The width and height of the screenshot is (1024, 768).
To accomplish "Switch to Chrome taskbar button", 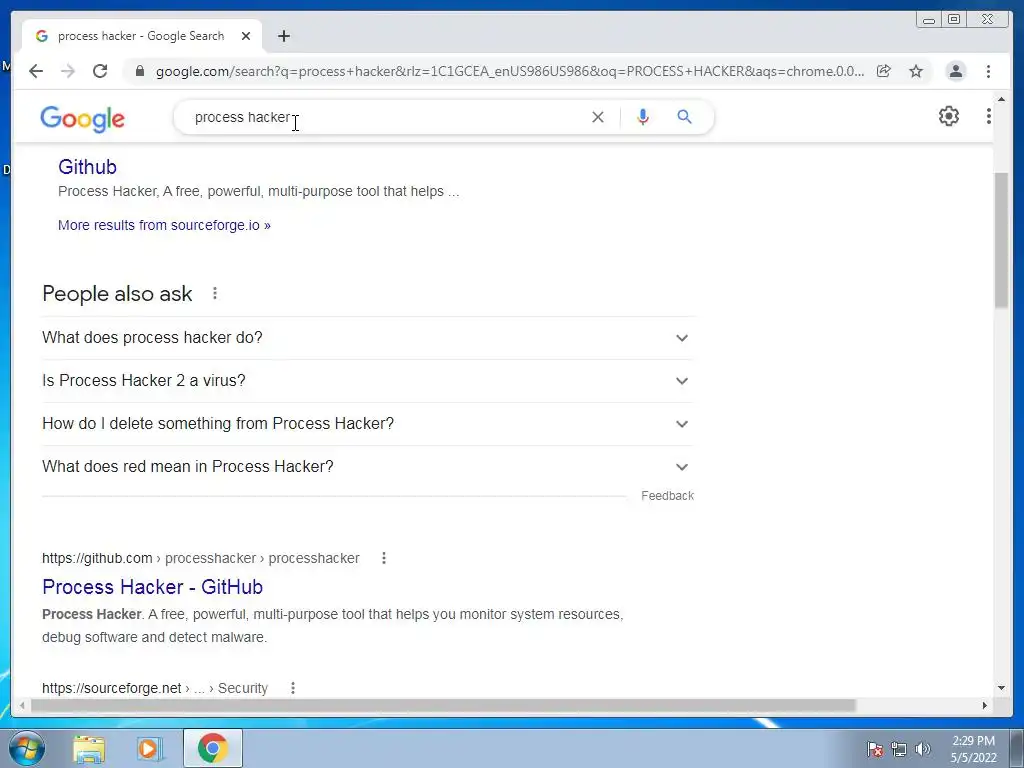I will (x=212, y=748).
